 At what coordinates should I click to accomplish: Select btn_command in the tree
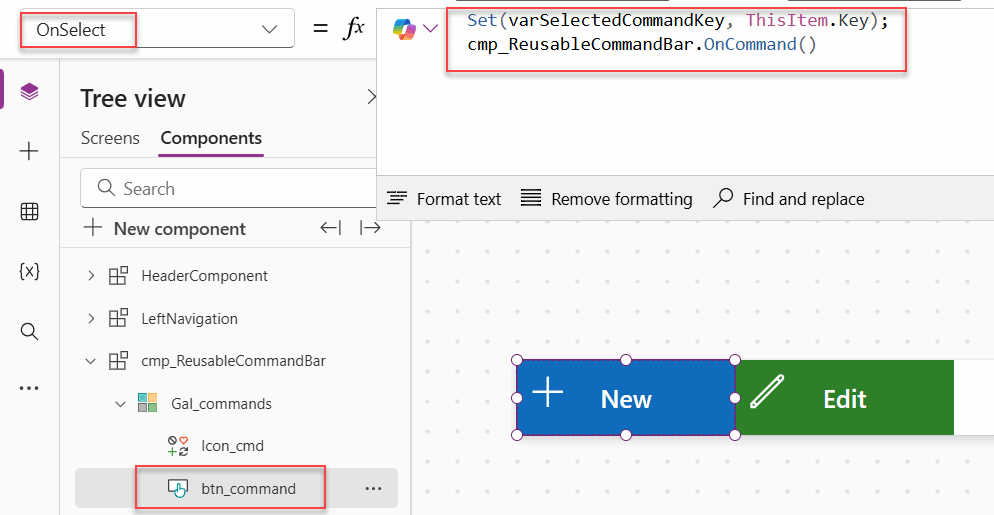[248, 488]
